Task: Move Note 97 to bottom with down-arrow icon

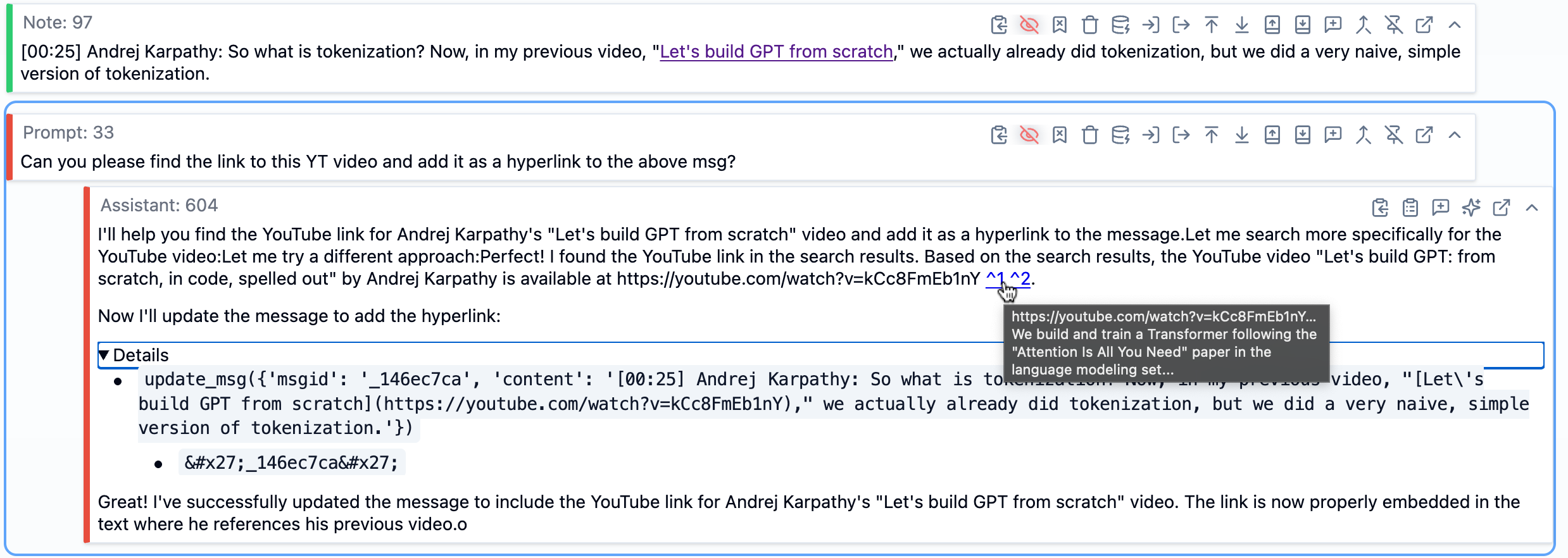Action: (1241, 25)
